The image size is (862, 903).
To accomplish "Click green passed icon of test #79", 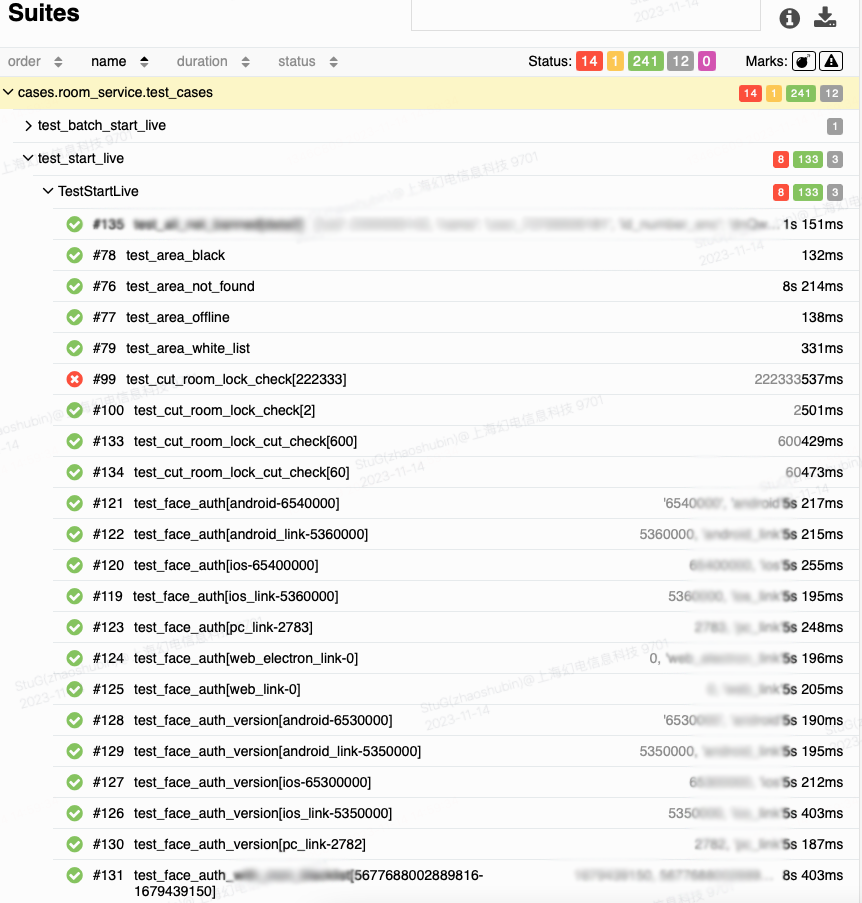I will coord(74,348).
